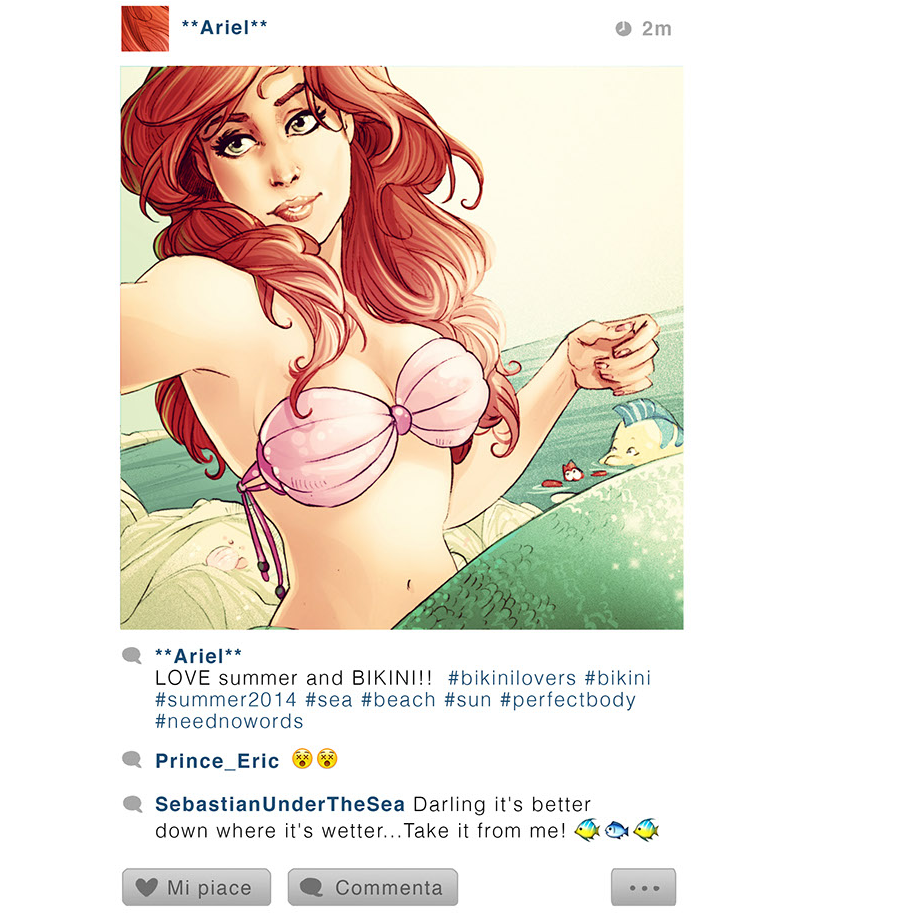Viewport: 897px width, 919px height.
Task: Open the three-dots more options button
Action: coord(643,887)
